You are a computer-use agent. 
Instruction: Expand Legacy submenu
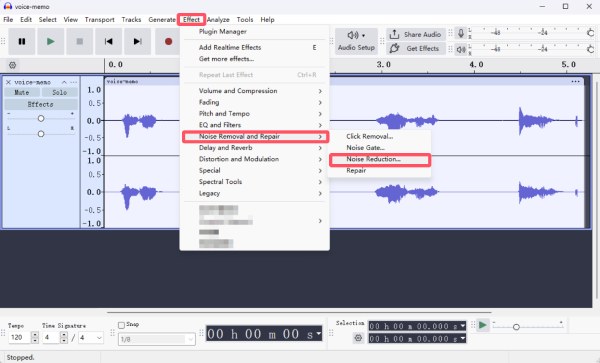pos(254,194)
